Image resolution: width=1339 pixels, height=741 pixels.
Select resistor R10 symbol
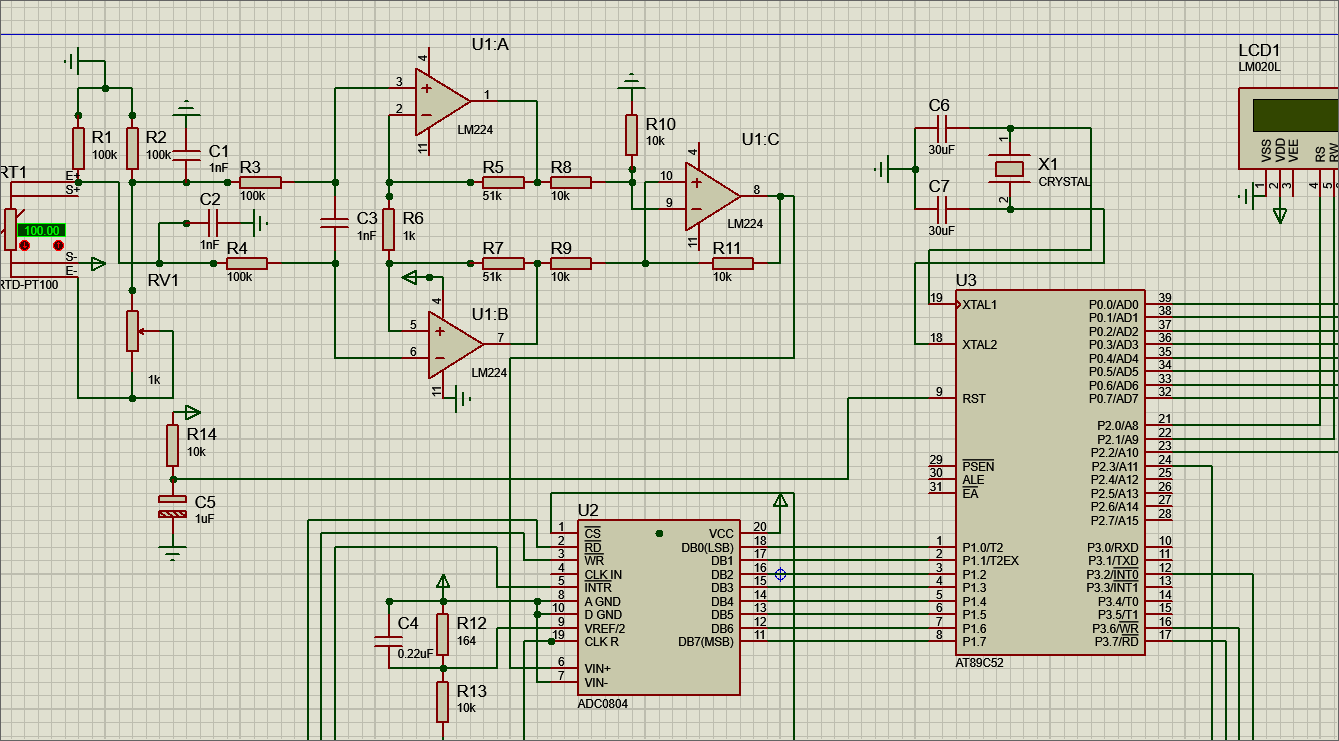632,134
